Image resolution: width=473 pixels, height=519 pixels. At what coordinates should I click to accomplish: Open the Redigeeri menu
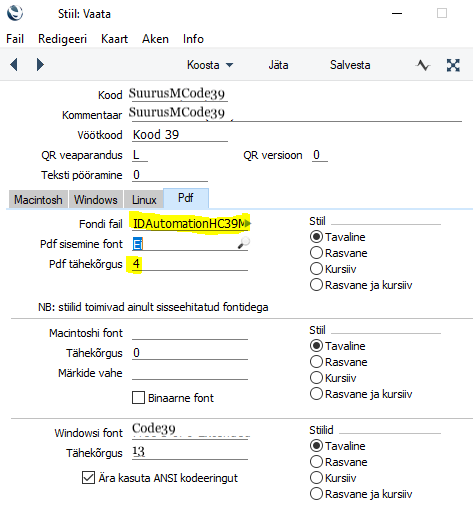(x=62, y=39)
